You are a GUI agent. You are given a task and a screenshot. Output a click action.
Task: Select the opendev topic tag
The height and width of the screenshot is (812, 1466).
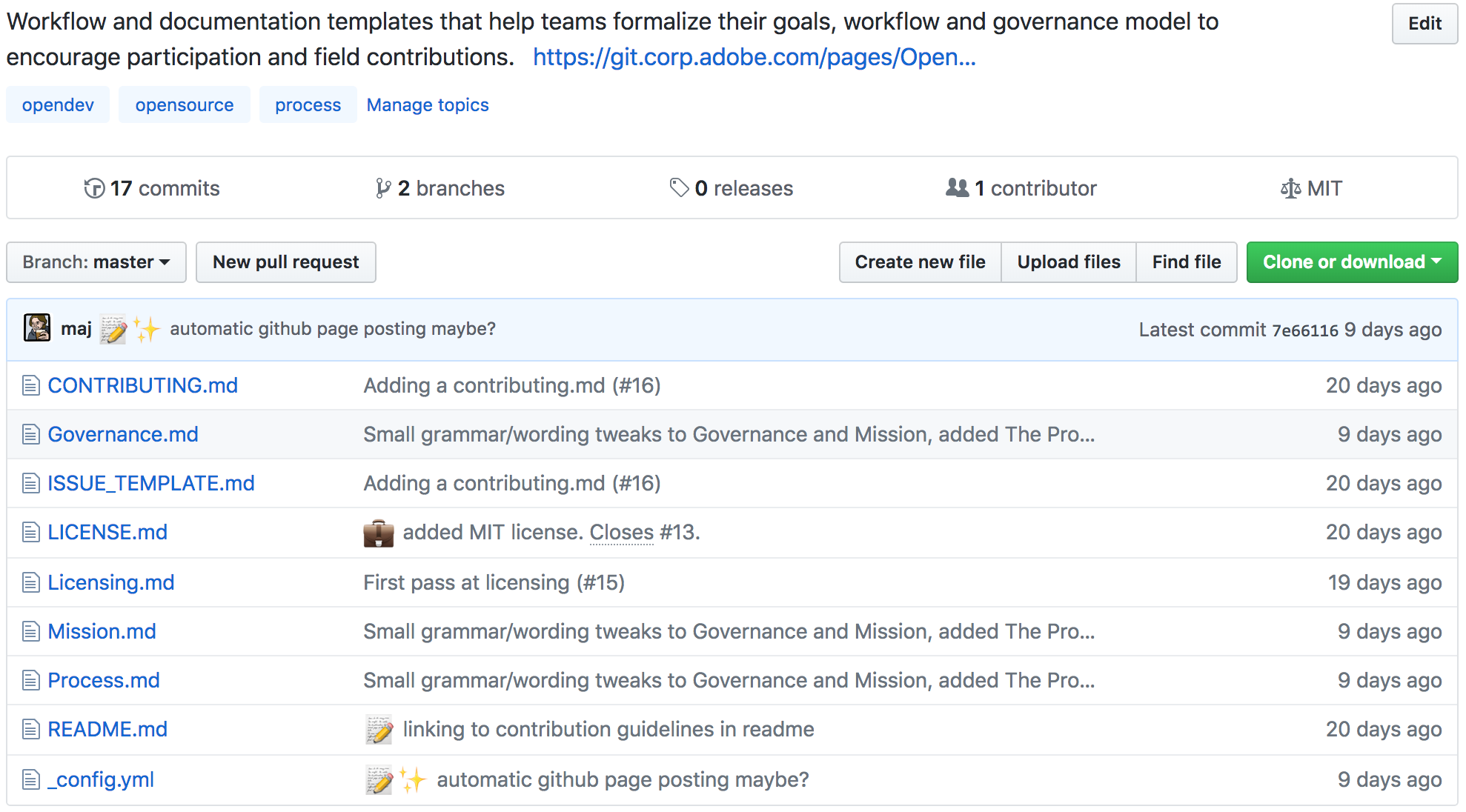58,105
